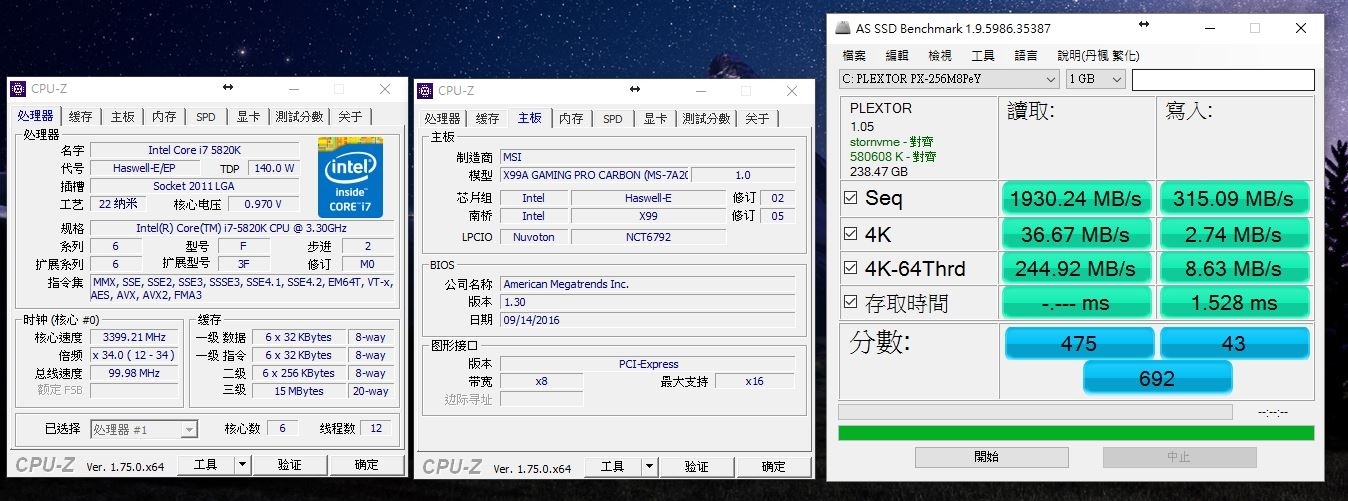This screenshot has height=501, width=1348.
Task: Click the X99A GAMING PRO CARBON model field
Action: (593, 175)
